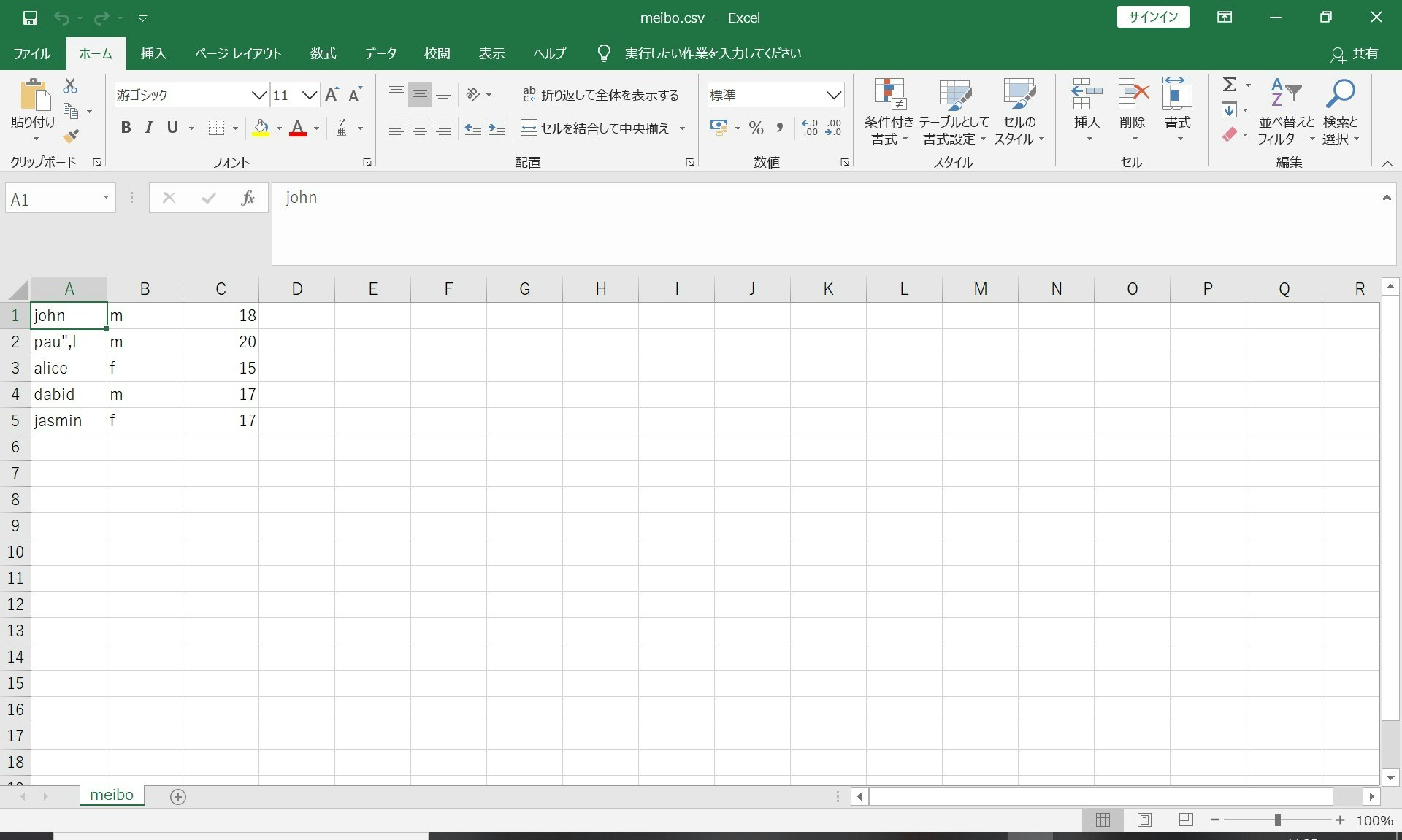Screen dimensions: 1402x840
Task: Switch to the 数式 ribbon tab
Action: coord(323,53)
